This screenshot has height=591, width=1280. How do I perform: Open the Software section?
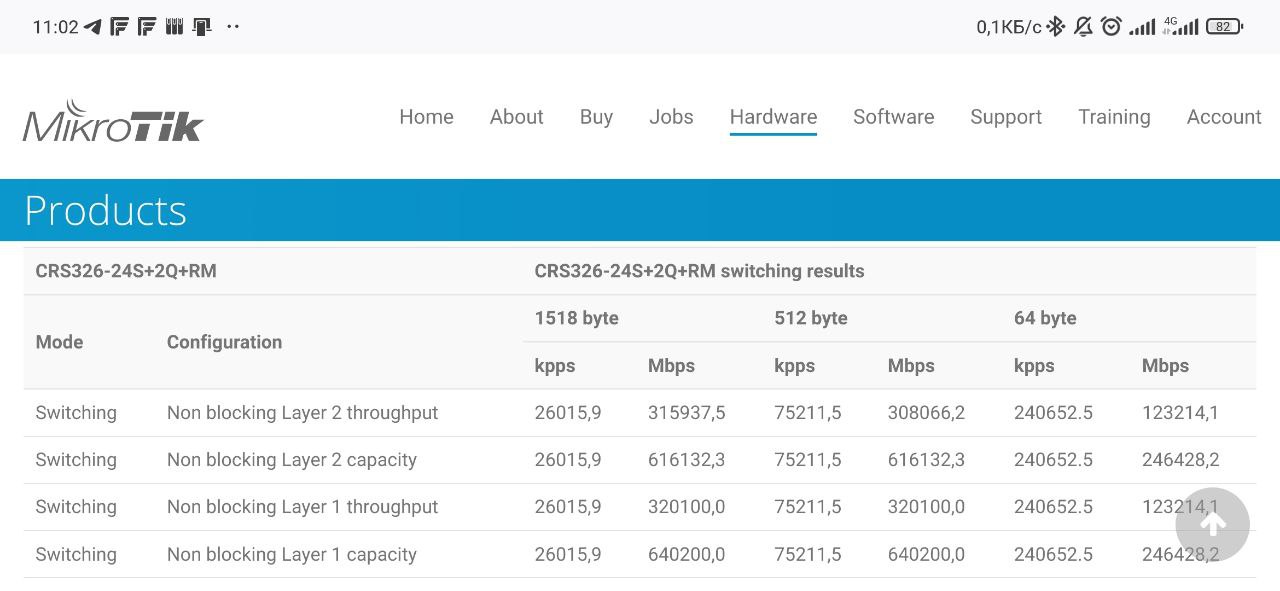tap(893, 117)
